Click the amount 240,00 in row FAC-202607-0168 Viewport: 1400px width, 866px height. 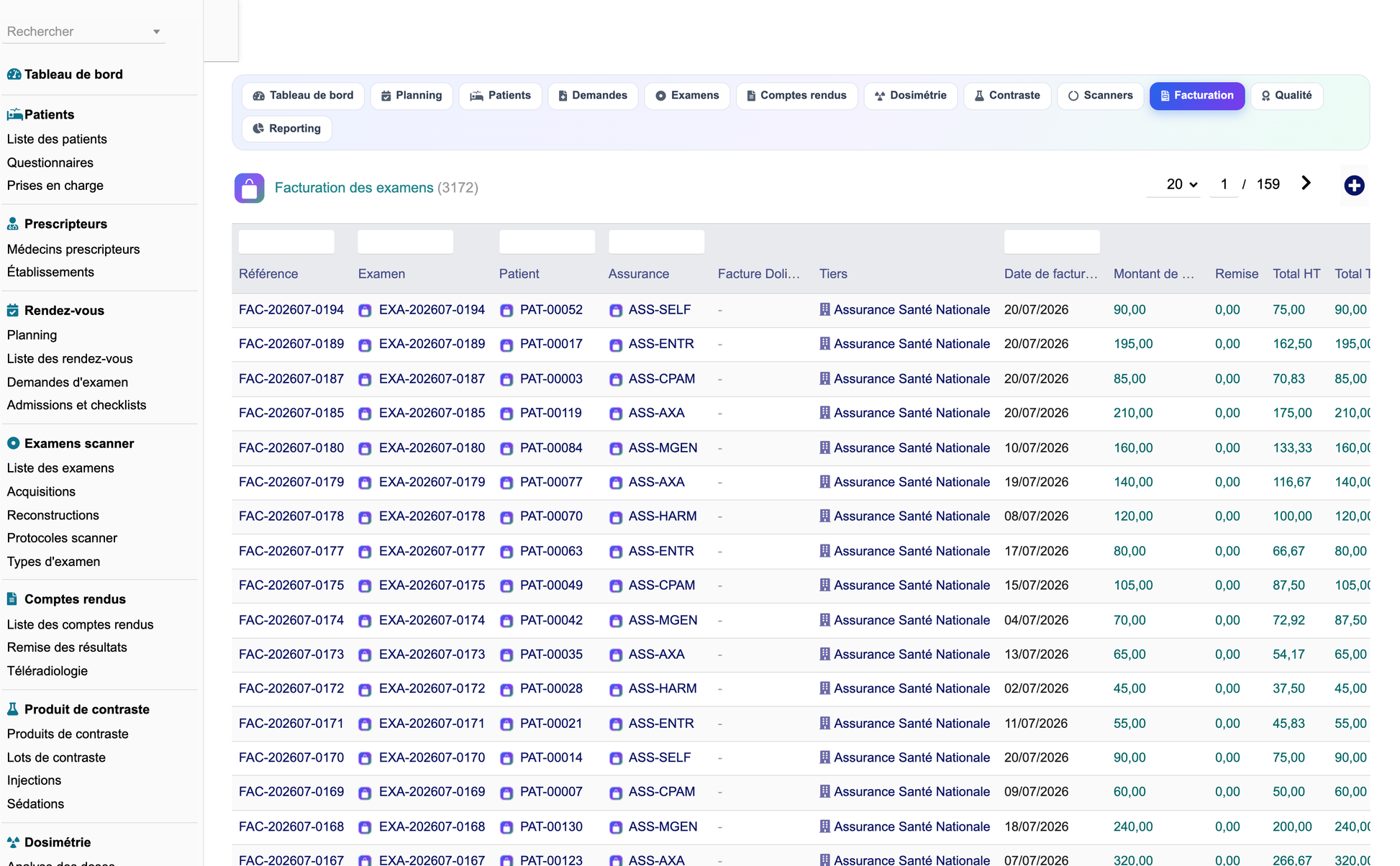(1133, 826)
